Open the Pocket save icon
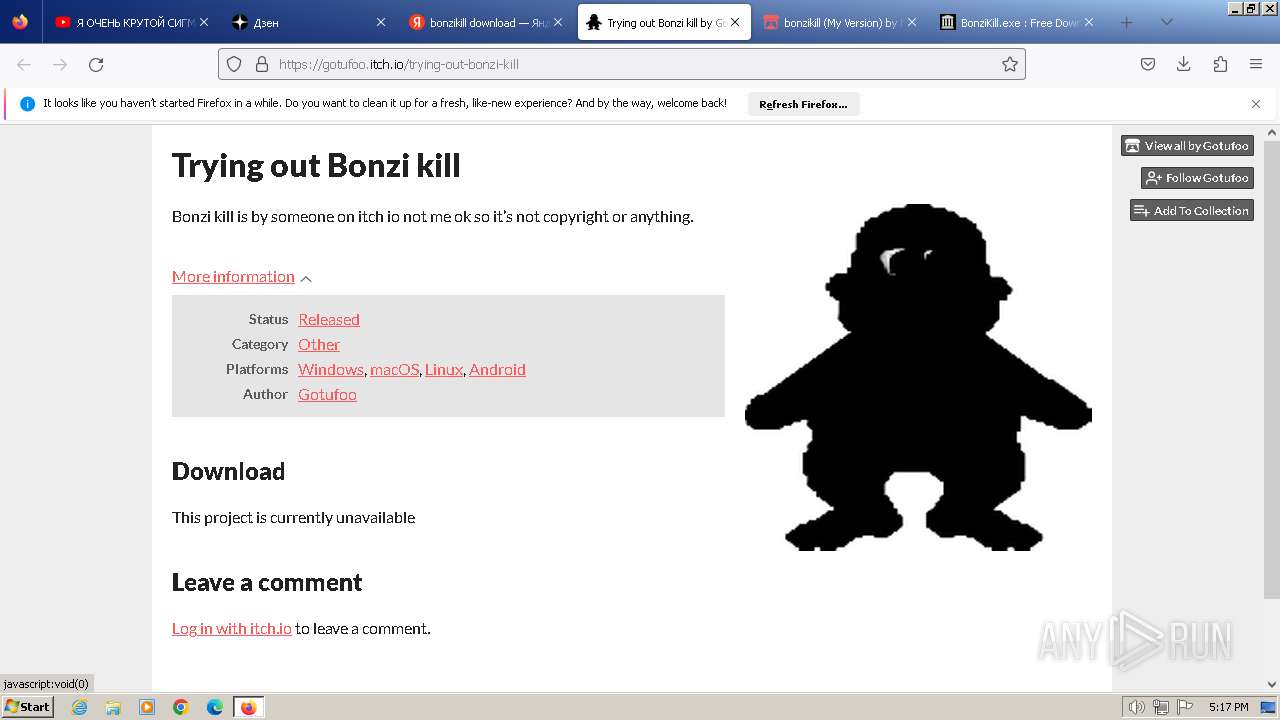The image size is (1280, 720). pyautogui.click(x=1148, y=64)
